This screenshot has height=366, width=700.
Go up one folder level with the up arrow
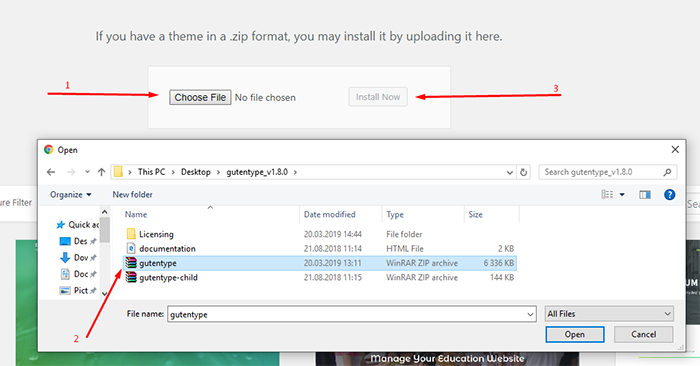[101, 172]
